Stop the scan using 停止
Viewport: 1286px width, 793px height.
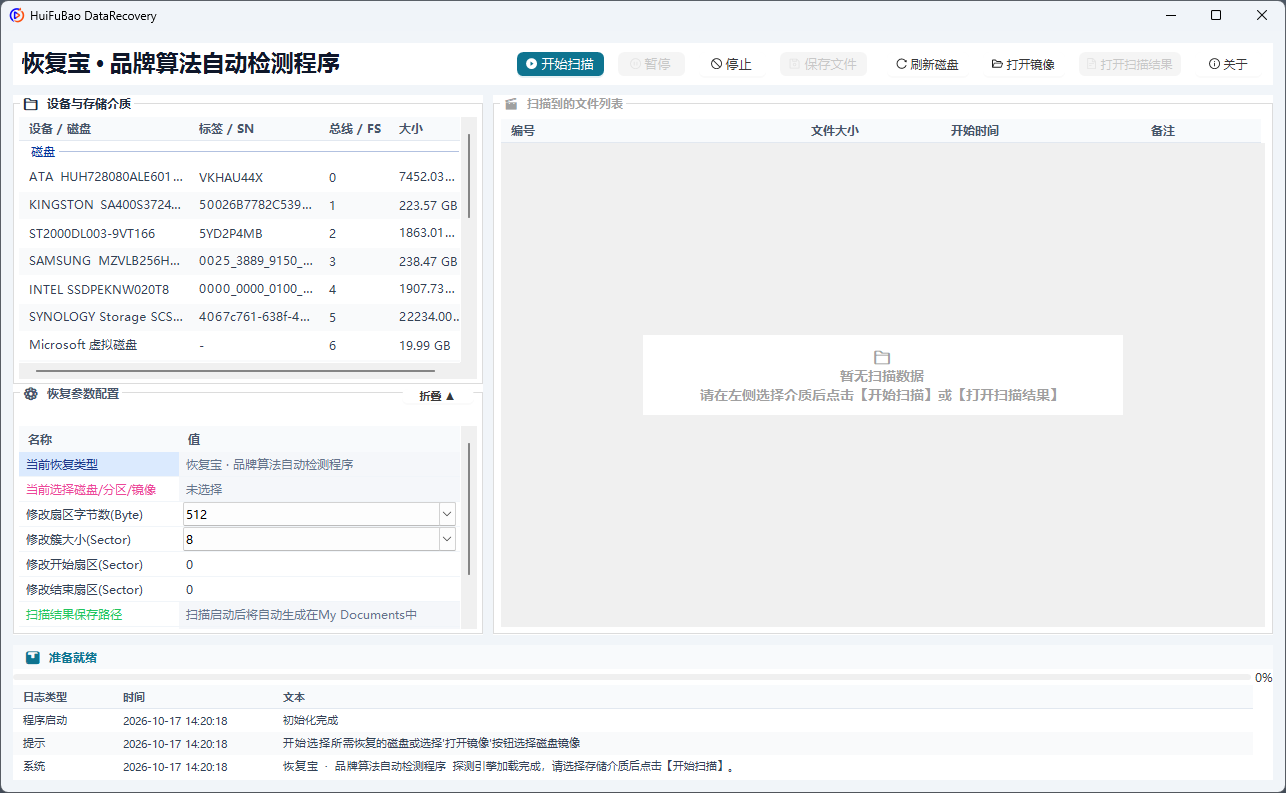[731, 64]
